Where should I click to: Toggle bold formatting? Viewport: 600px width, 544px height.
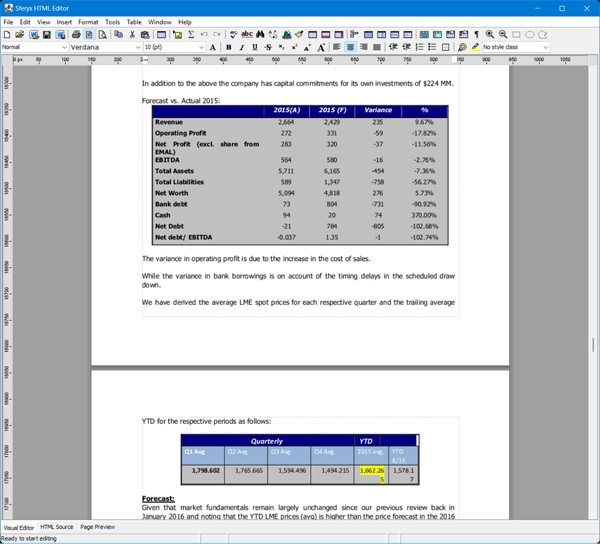229,47
